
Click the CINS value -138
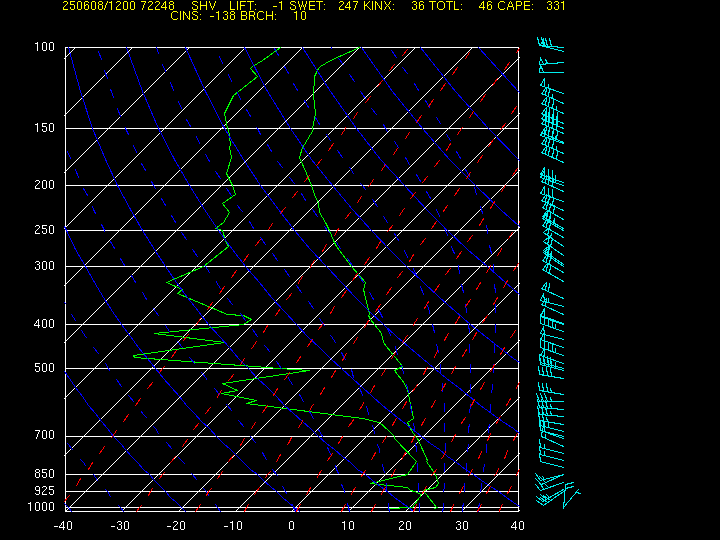(222, 16)
